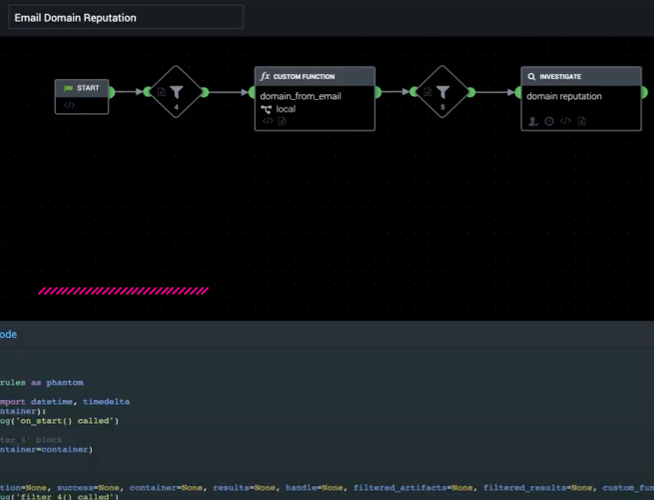
Task: Click the custom function input port
Action: pos(252,92)
